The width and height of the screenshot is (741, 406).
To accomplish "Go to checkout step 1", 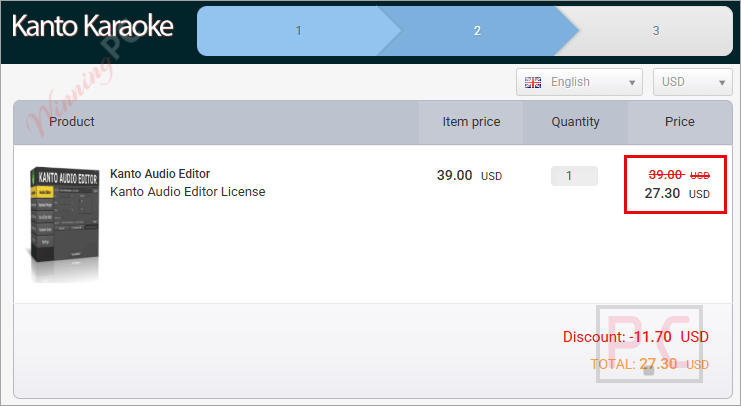I will [298, 31].
